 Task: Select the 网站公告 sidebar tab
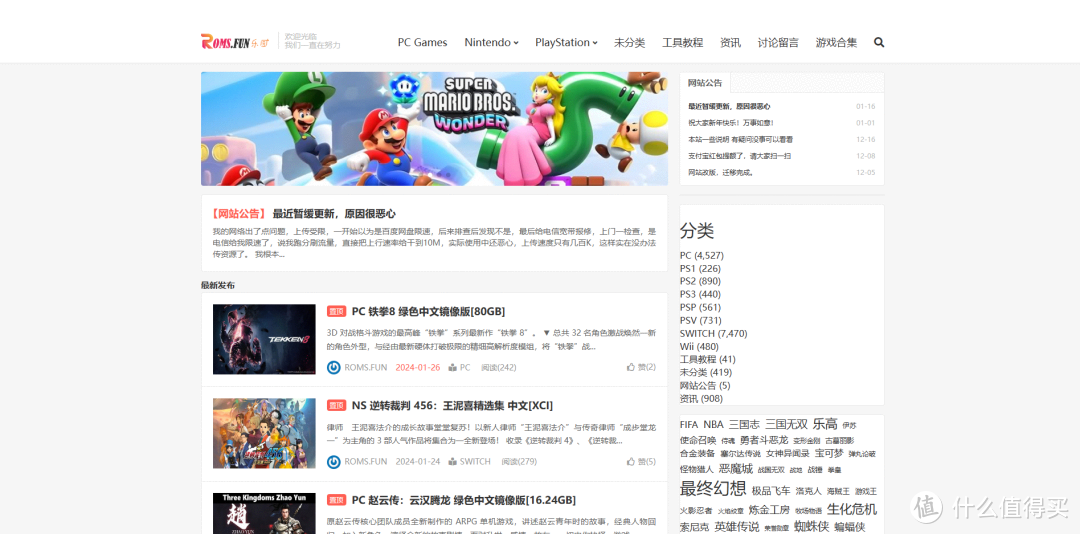tap(705, 83)
